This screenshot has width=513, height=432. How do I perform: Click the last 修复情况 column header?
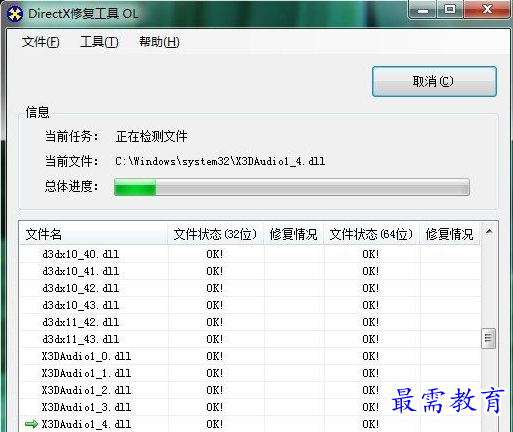450,234
